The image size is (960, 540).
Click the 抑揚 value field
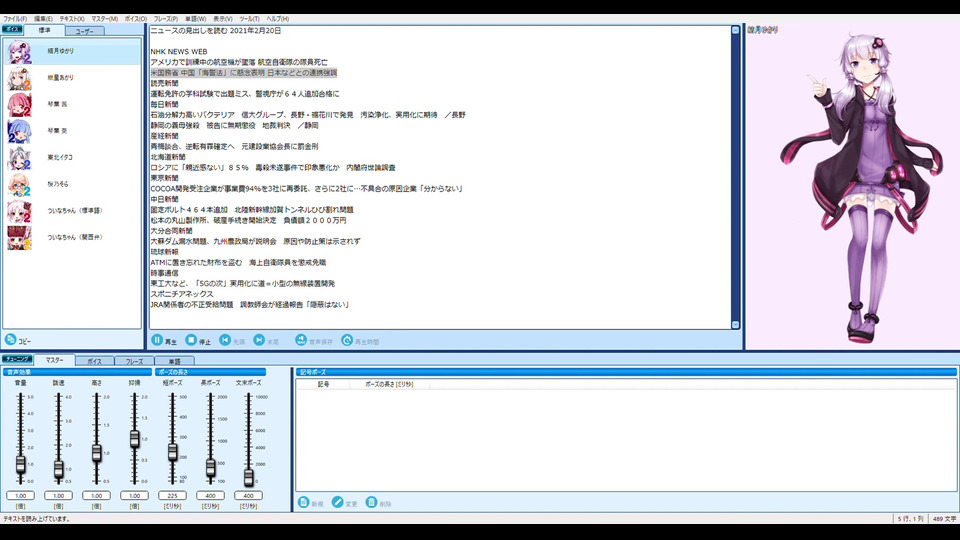pyautogui.click(x=134, y=495)
